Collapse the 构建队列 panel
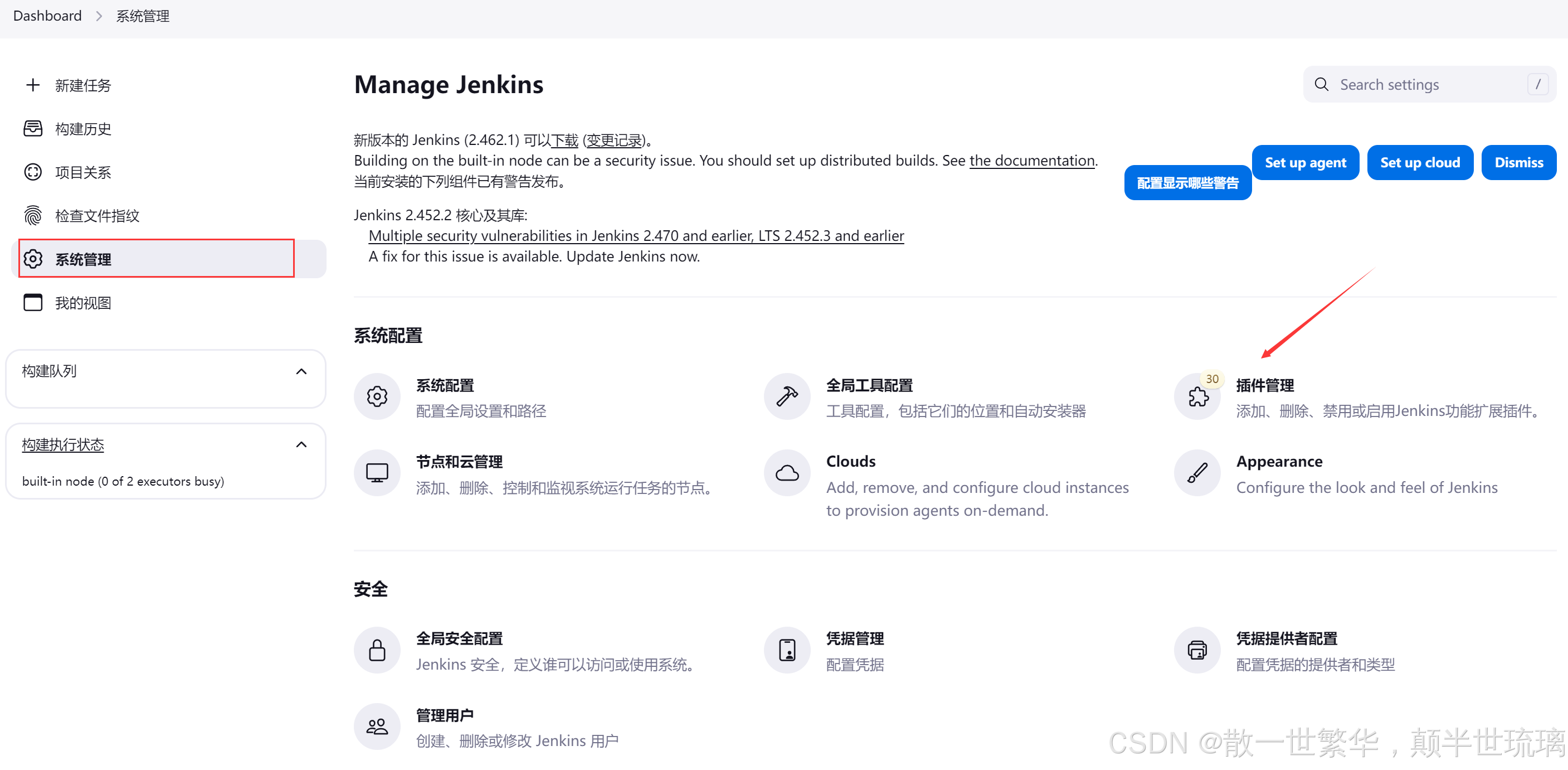This screenshot has width=1568, height=770. (301, 371)
